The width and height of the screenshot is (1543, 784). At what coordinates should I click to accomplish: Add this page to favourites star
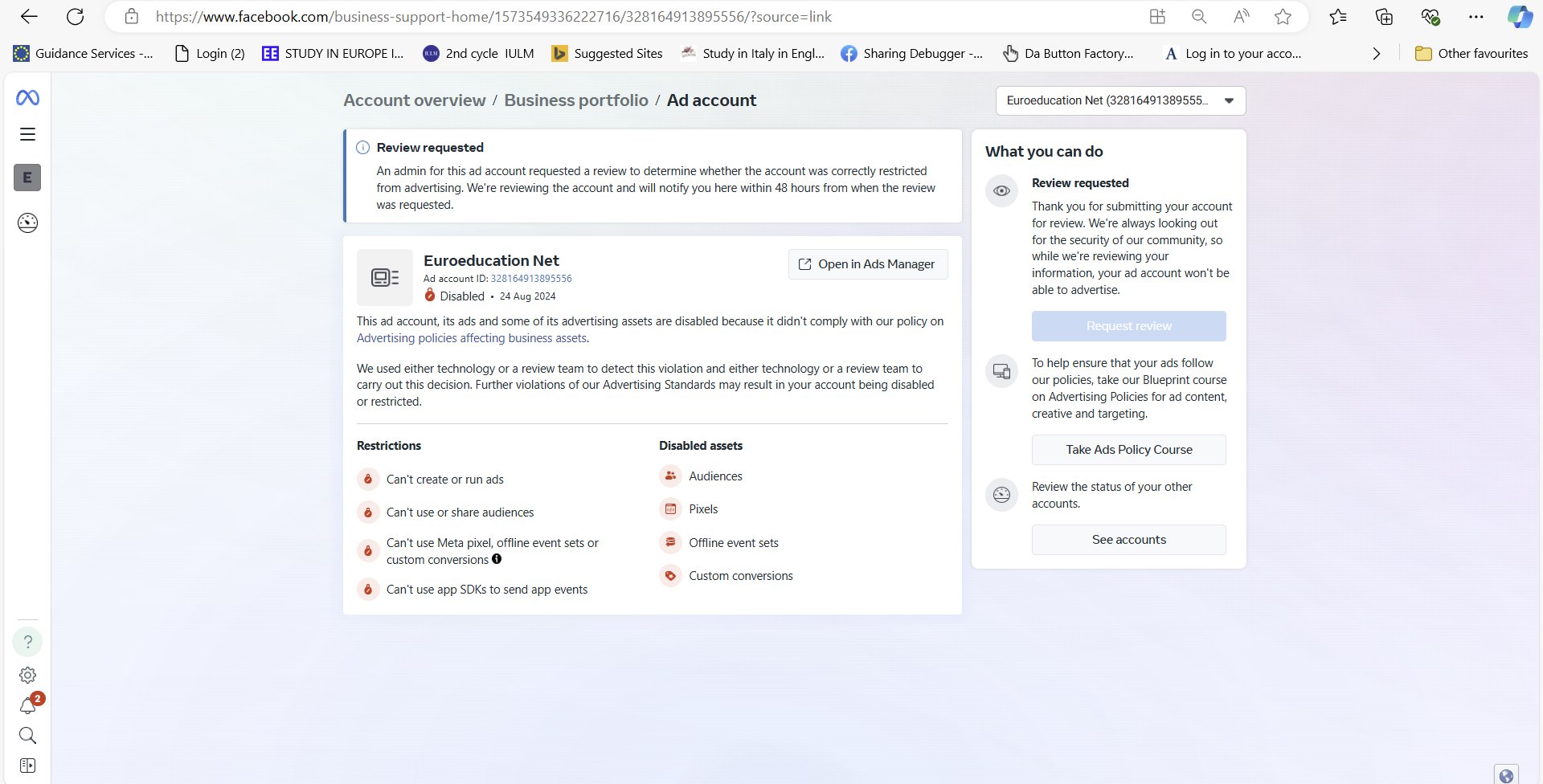[1283, 17]
